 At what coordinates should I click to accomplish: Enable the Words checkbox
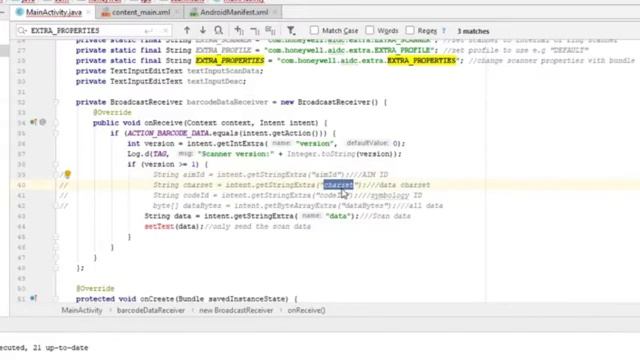point(369,30)
